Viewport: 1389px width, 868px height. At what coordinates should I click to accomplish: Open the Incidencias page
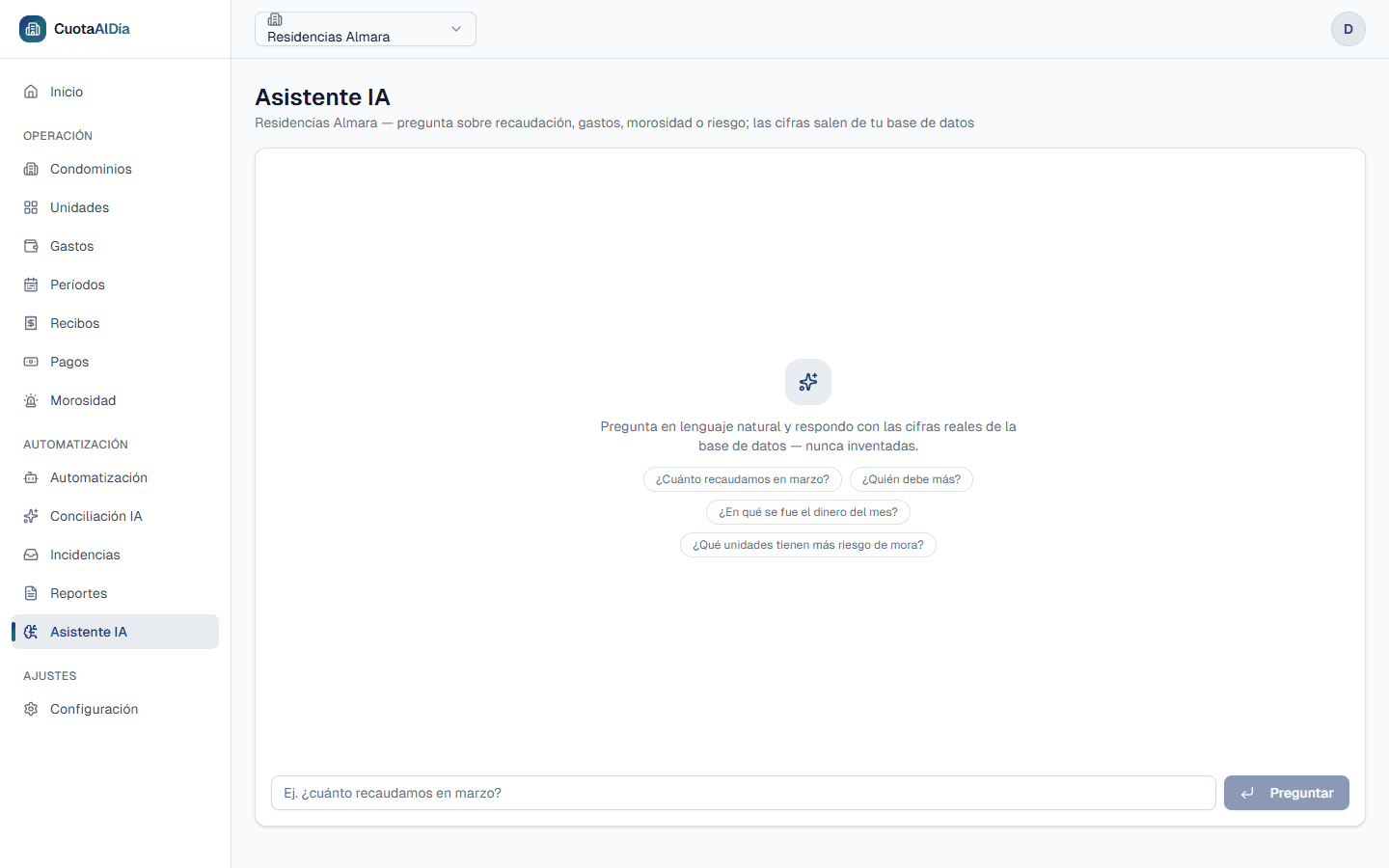(116, 555)
